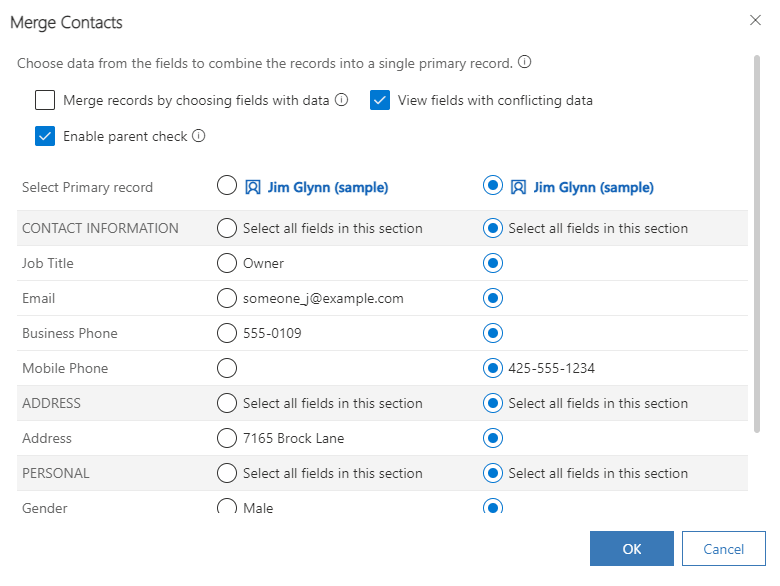780x586 pixels.
Task: Choose blank Mobile Phone from left record
Action: point(227,368)
